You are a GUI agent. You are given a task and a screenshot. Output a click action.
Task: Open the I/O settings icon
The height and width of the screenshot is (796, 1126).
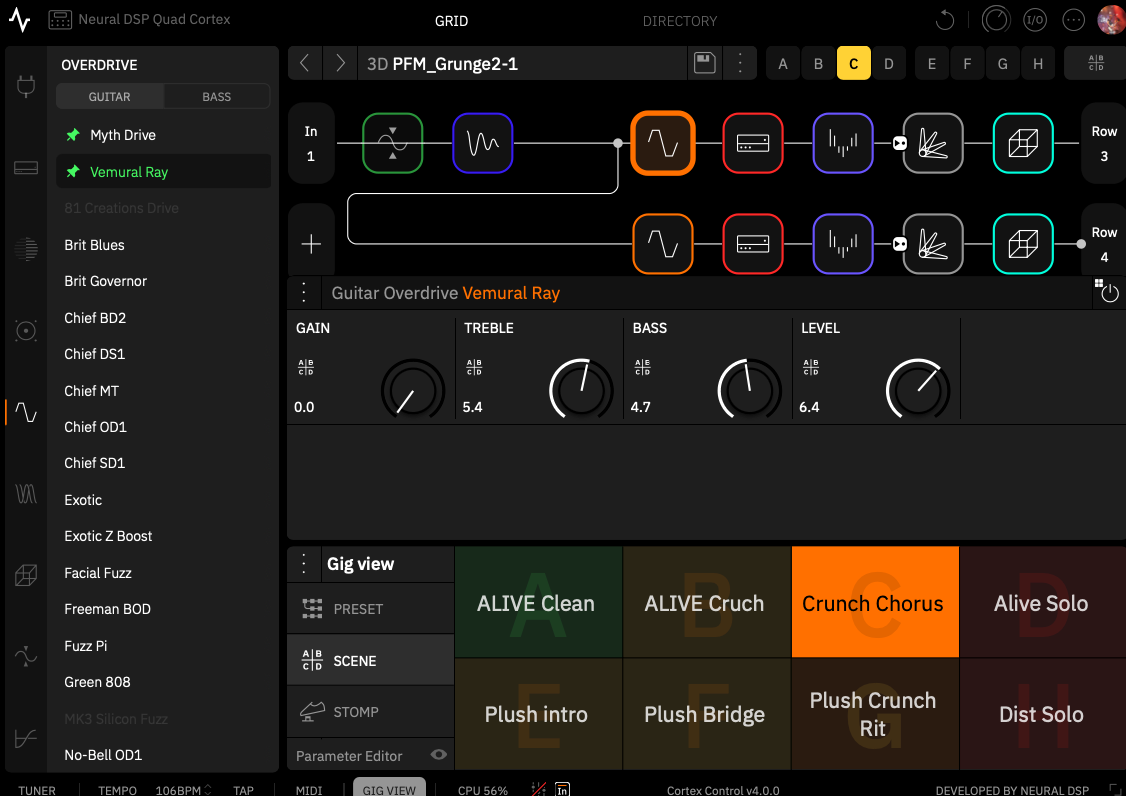tap(1035, 20)
